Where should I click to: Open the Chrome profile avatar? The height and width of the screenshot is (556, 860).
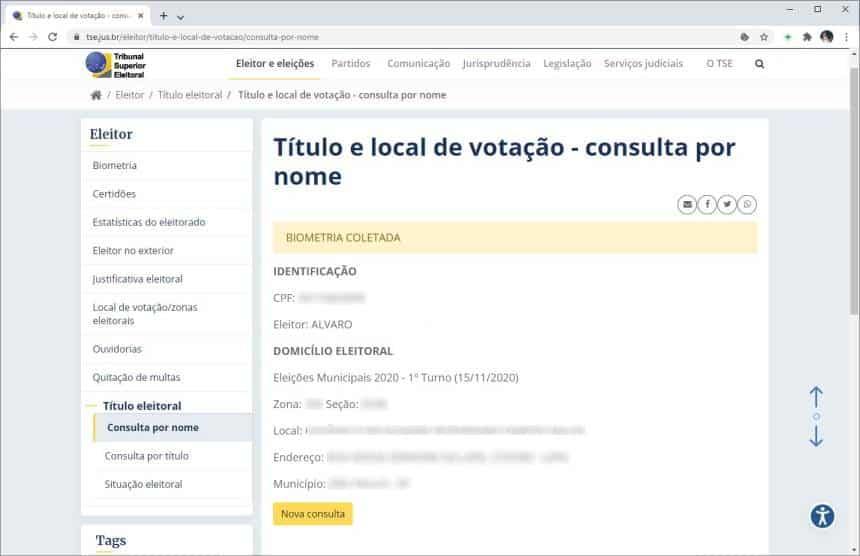(827, 37)
